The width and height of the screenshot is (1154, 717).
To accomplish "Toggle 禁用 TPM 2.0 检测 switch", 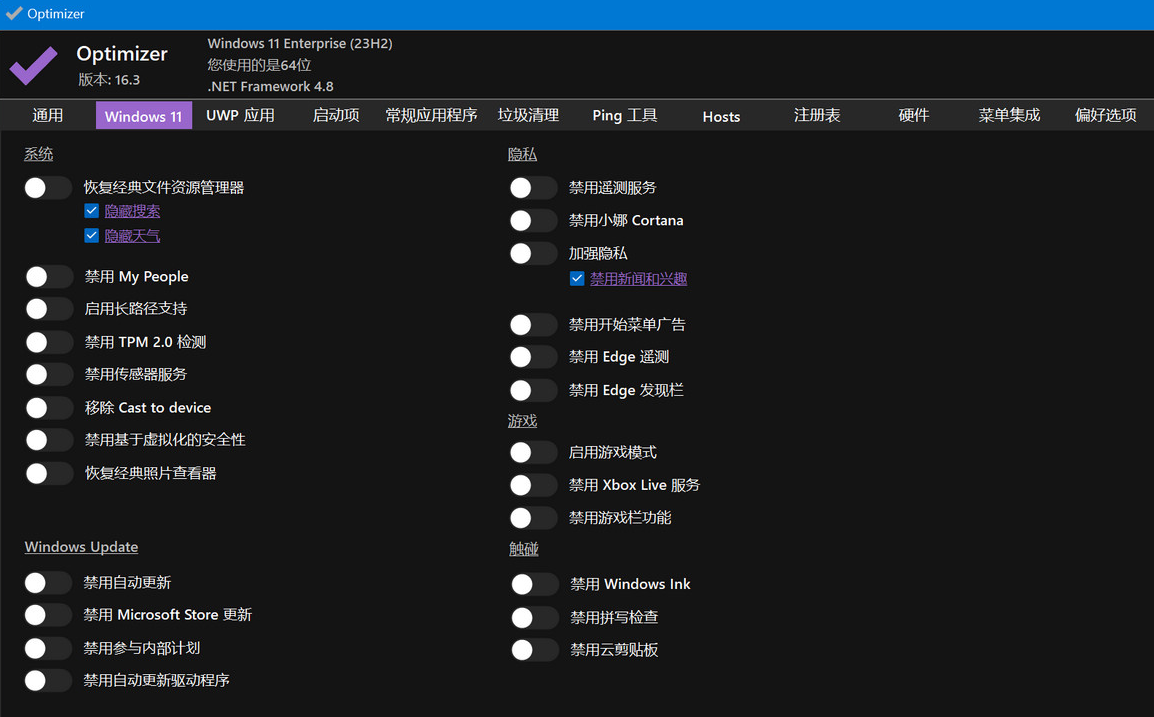I will [49, 342].
